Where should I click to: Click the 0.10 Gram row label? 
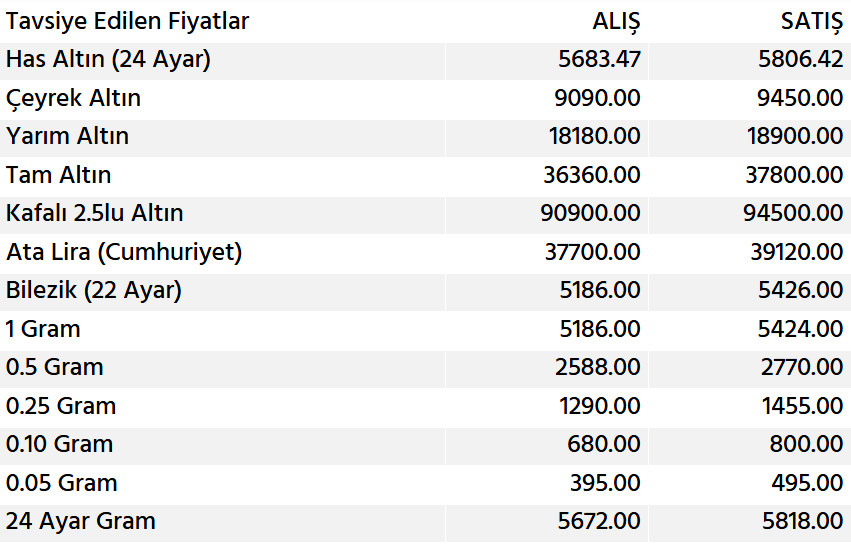(x=59, y=444)
